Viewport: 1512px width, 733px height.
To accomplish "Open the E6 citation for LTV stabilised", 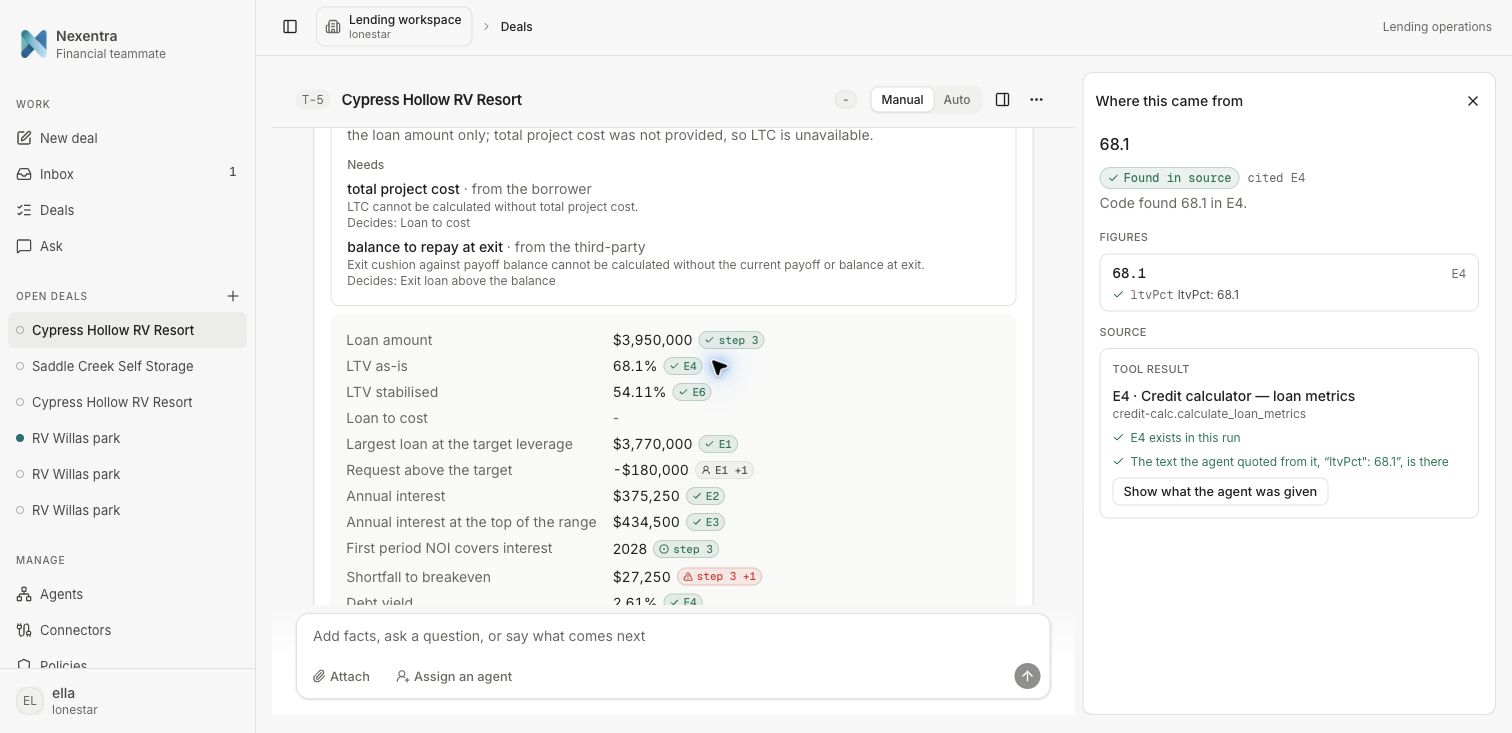I will (x=692, y=392).
